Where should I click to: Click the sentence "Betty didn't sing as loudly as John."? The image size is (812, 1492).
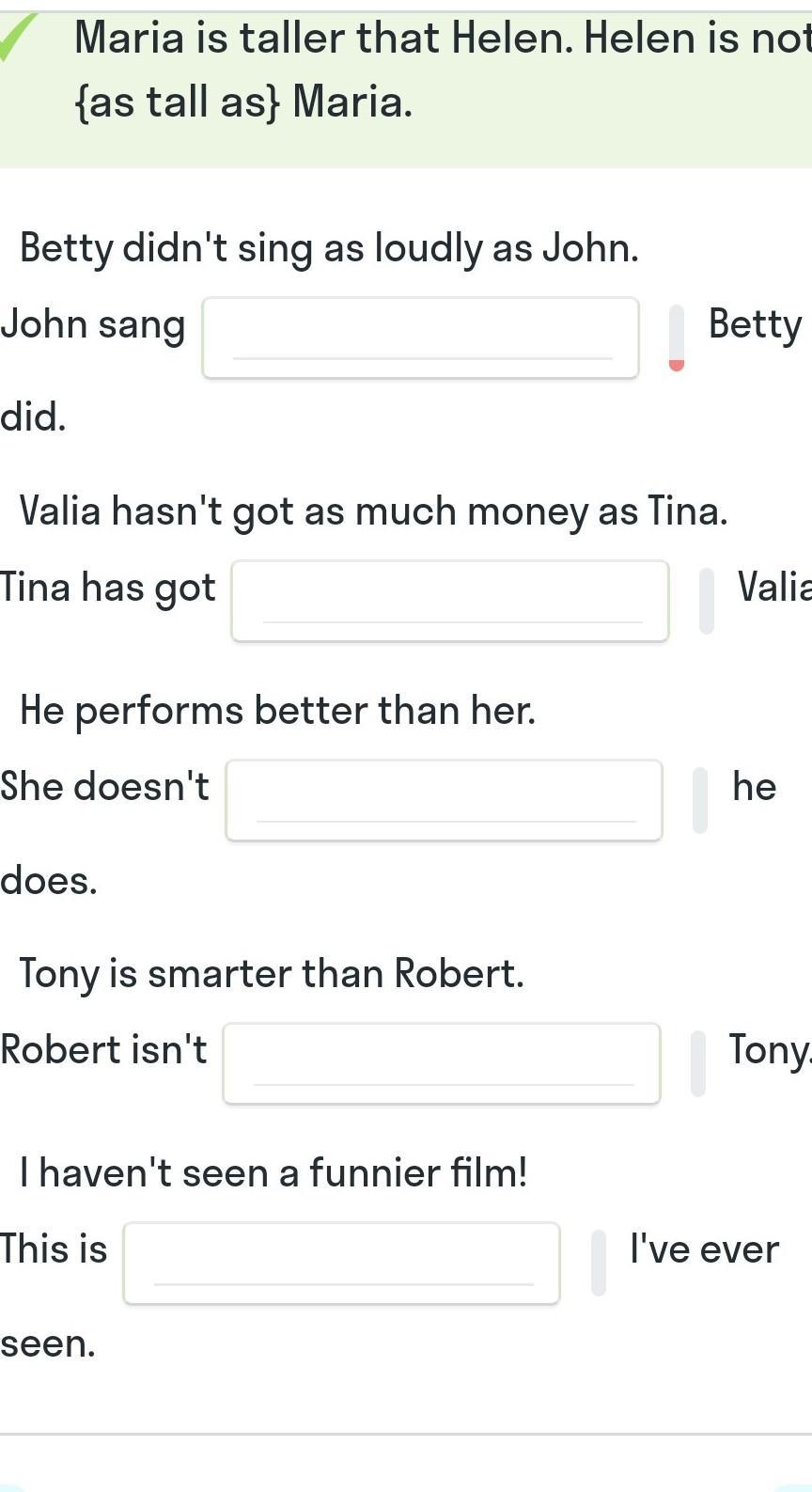tap(329, 248)
